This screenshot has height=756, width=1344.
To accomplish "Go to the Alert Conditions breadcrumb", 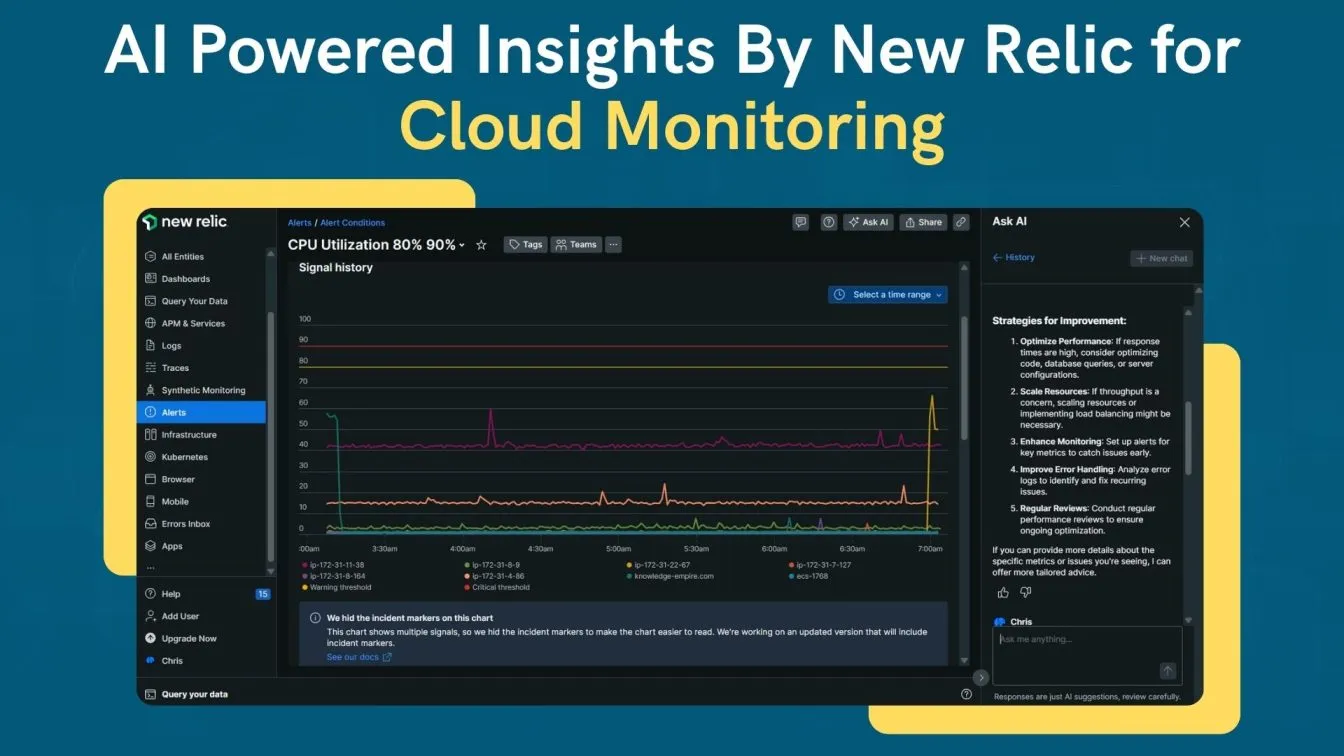I will coord(352,223).
